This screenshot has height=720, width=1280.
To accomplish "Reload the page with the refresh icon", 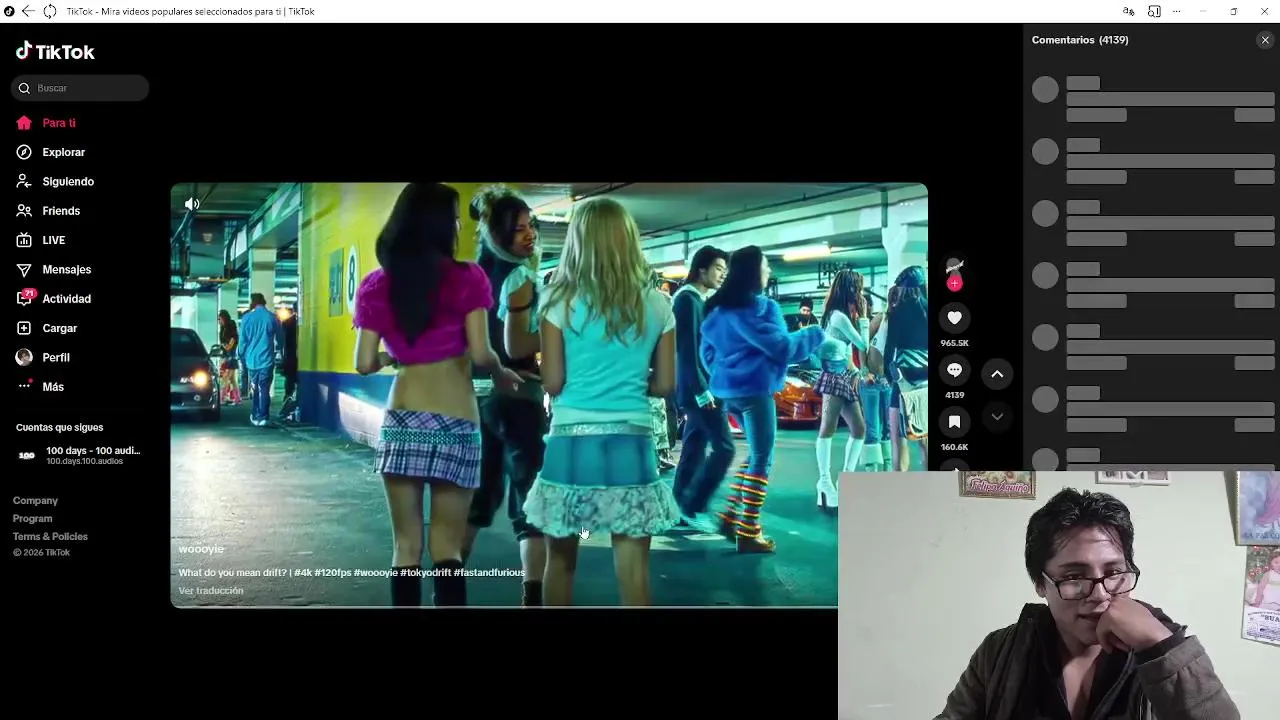I will pos(49,11).
